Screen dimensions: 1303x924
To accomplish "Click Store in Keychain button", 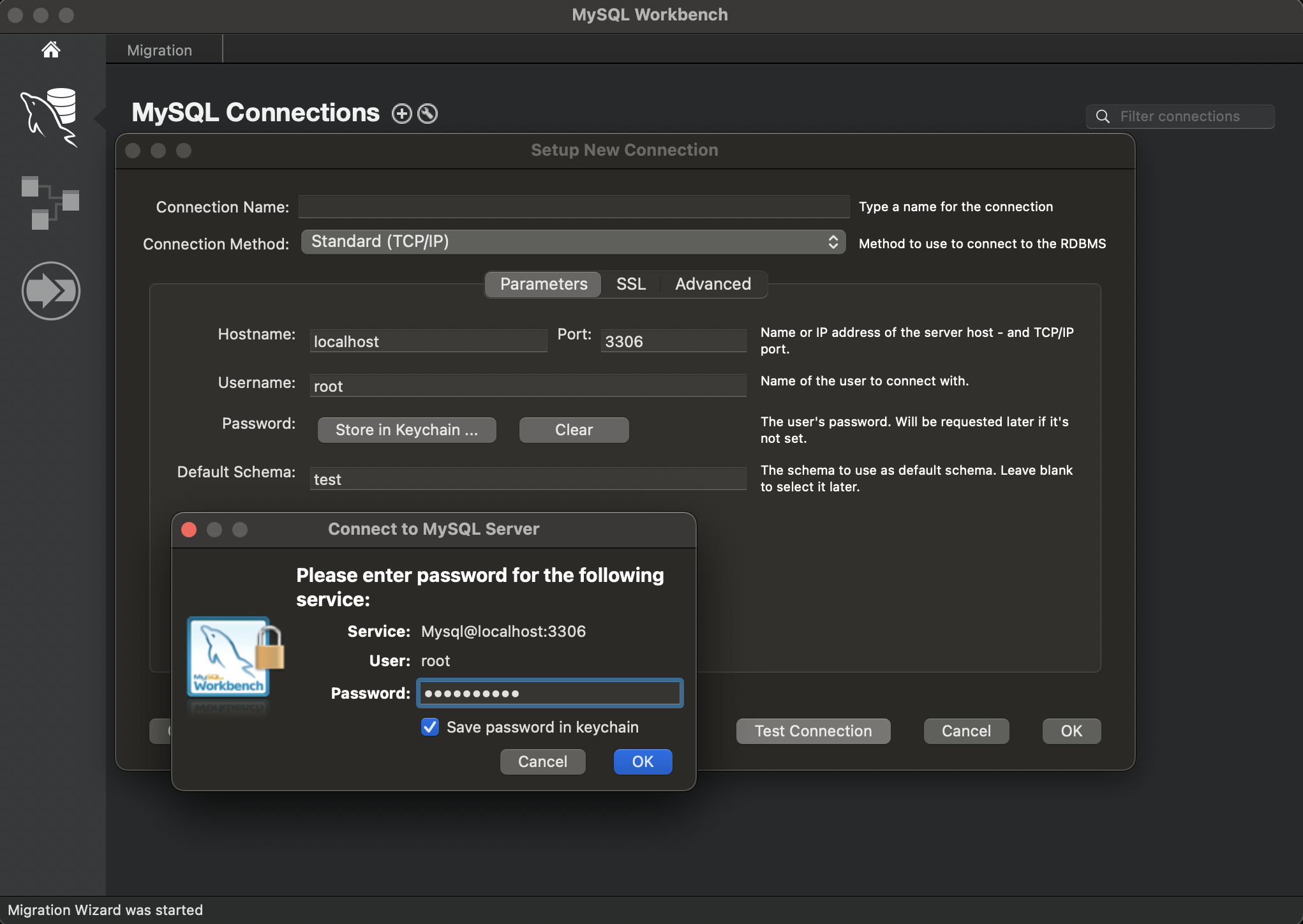I will tap(406, 429).
